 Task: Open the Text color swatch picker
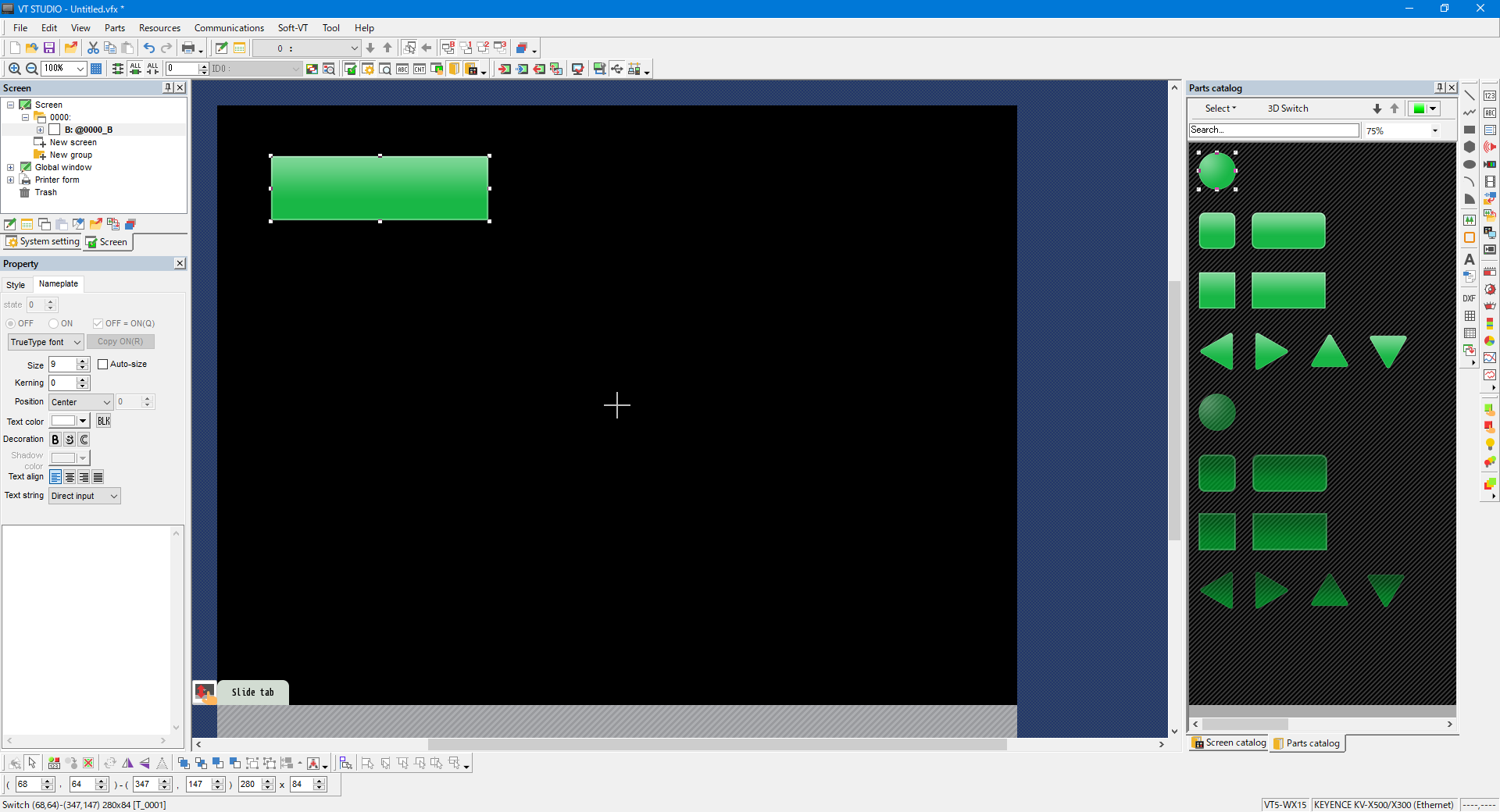click(x=70, y=421)
